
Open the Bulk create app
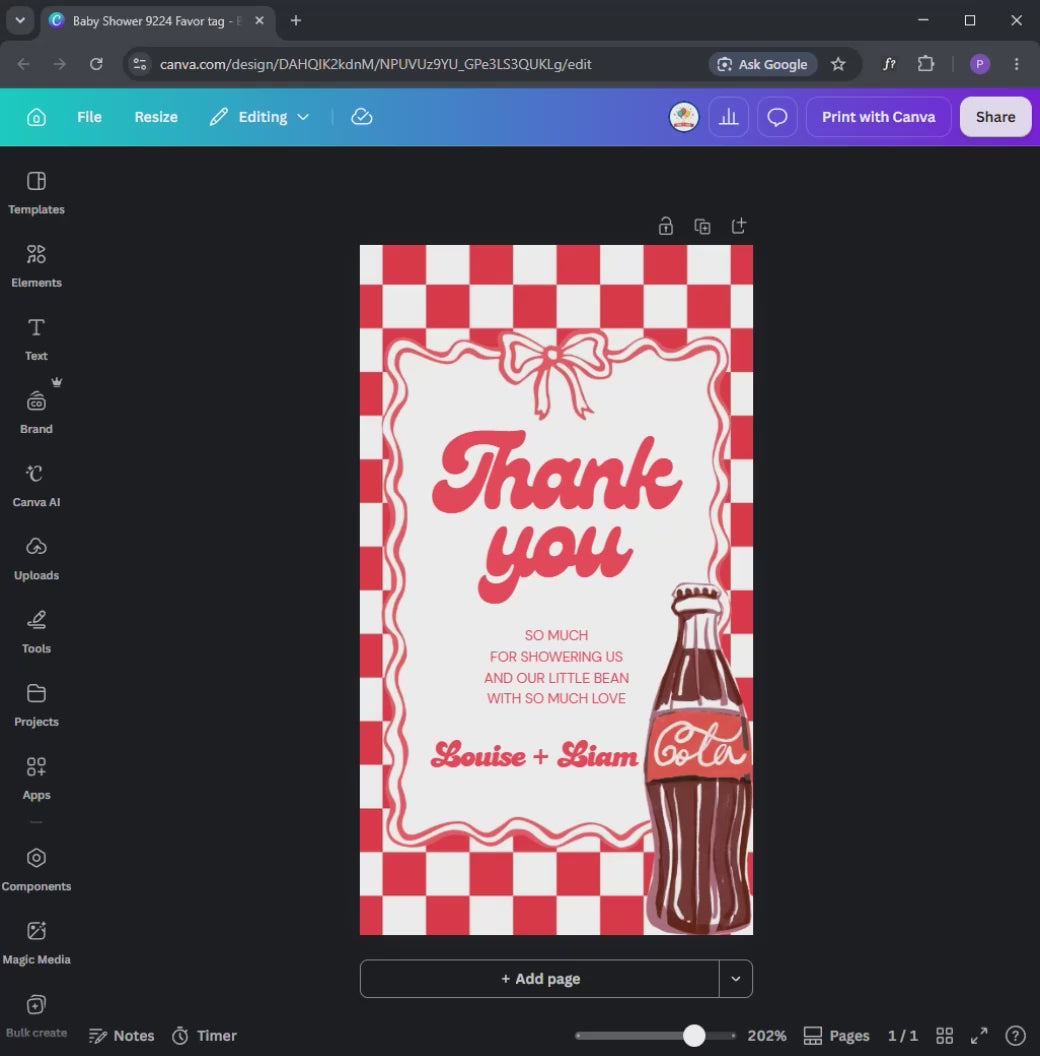36,1016
